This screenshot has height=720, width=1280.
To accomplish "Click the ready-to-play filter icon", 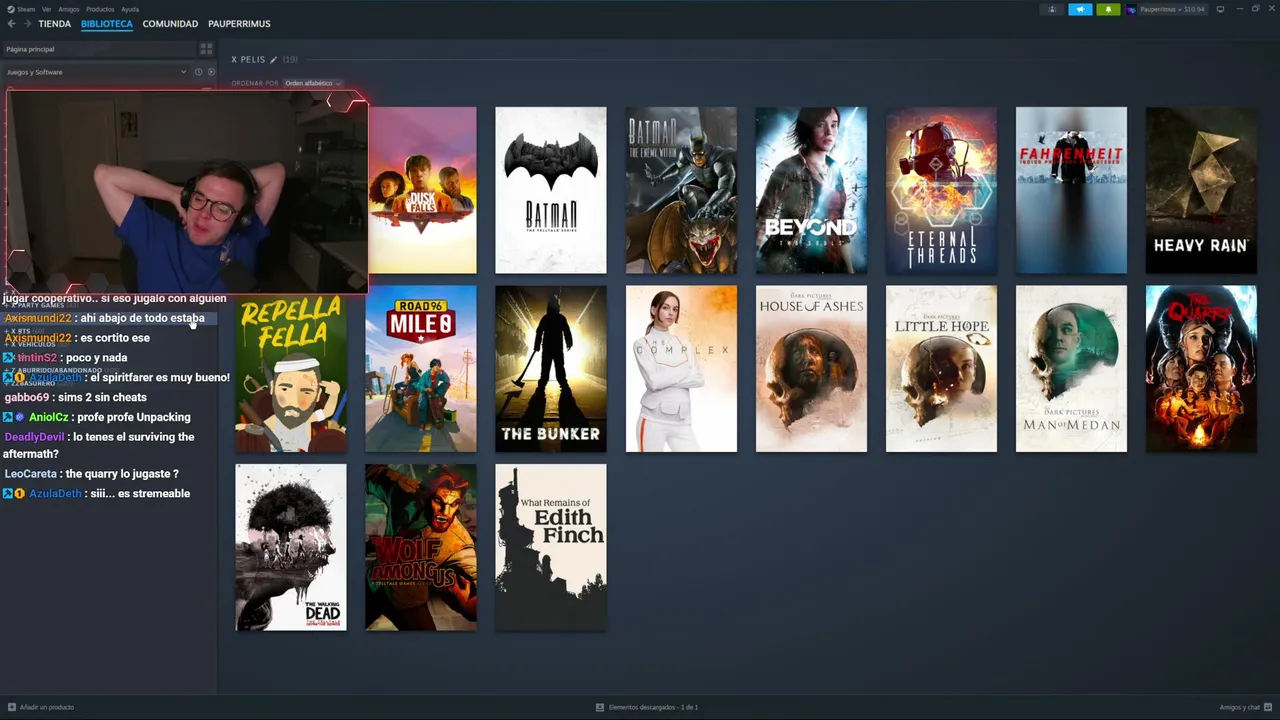I will (210, 72).
